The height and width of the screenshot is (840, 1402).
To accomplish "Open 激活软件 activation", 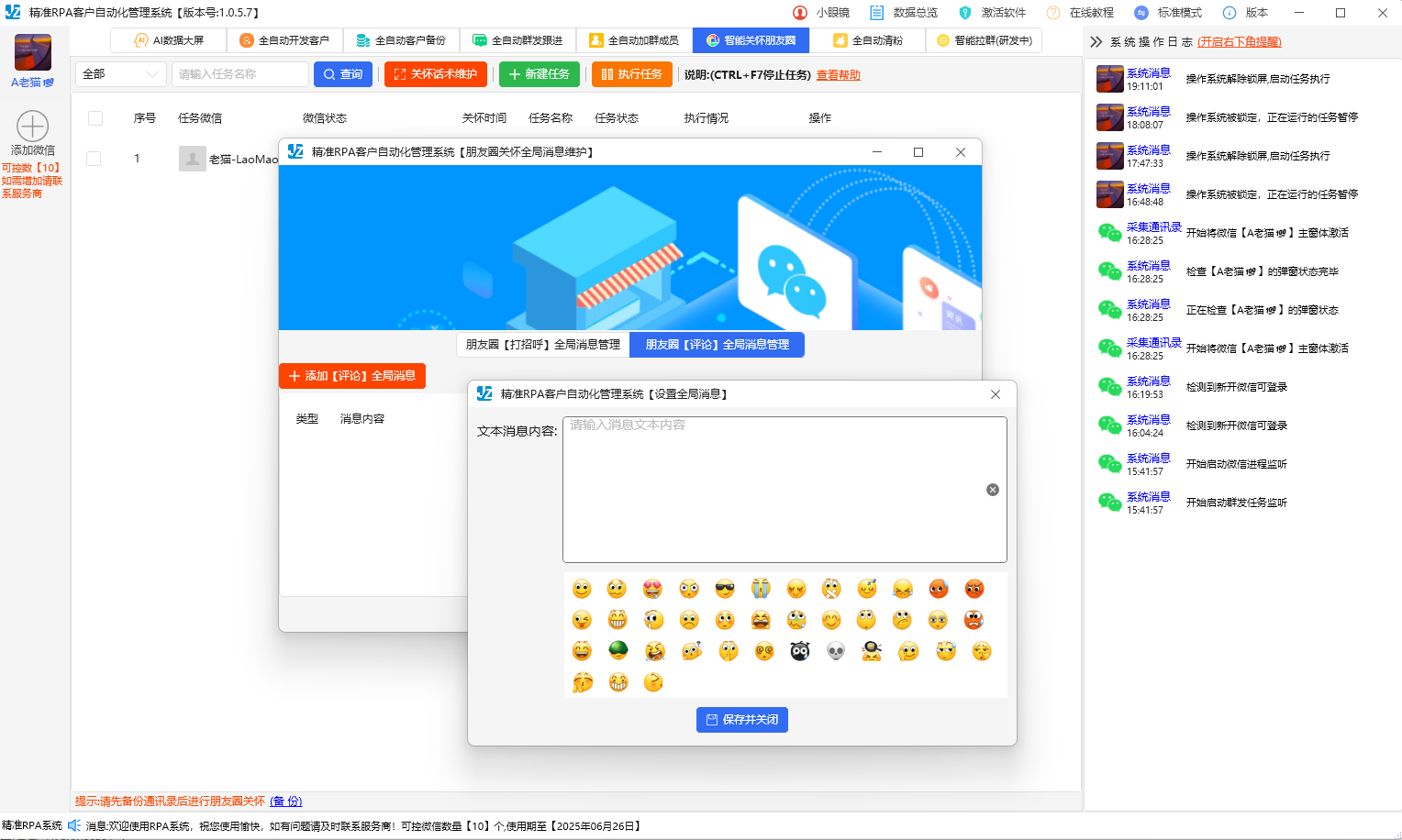I will click(992, 13).
